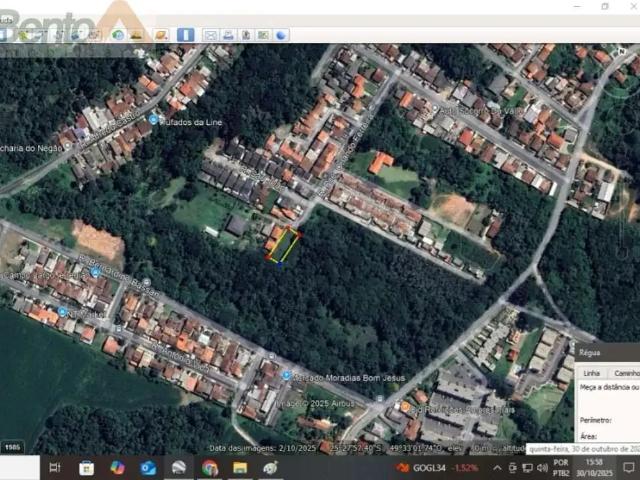Click the Régua dialog title bar
The image size is (640, 480).
[x=608, y=353]
